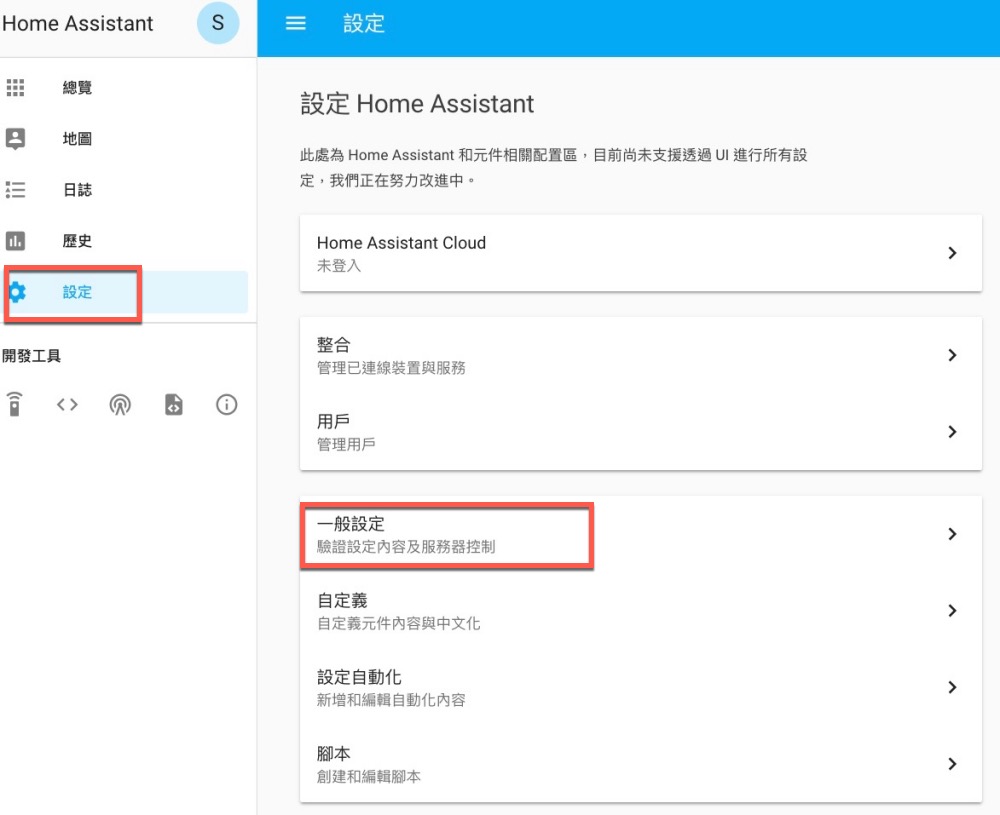Viewport: 1000px width, 815px height.
Task: Select 日誌 in the sidebar
Action: coord(126,189)
